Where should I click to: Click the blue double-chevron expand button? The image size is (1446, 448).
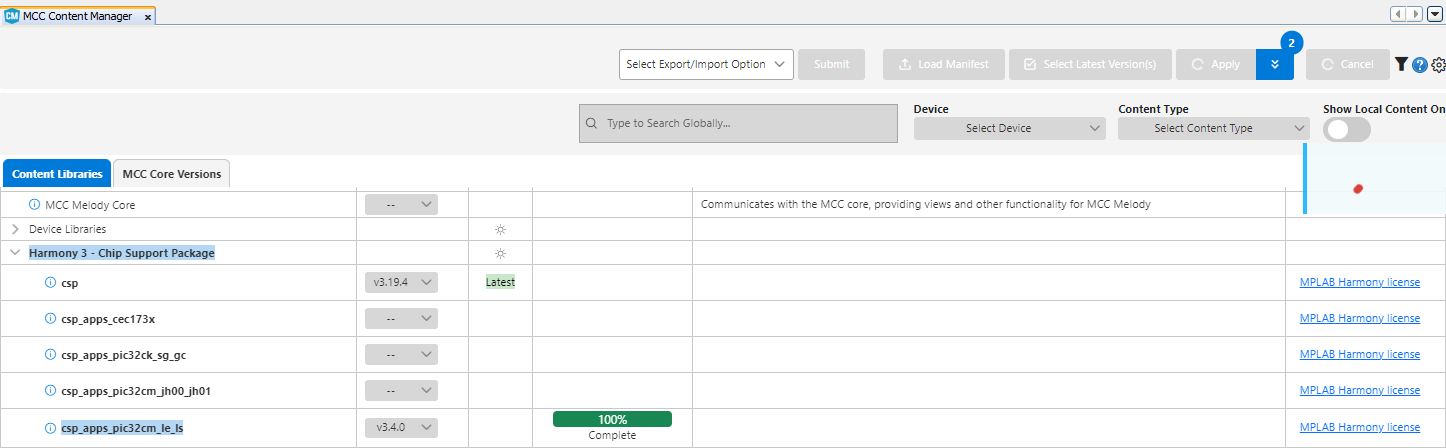pos(1274,65)
